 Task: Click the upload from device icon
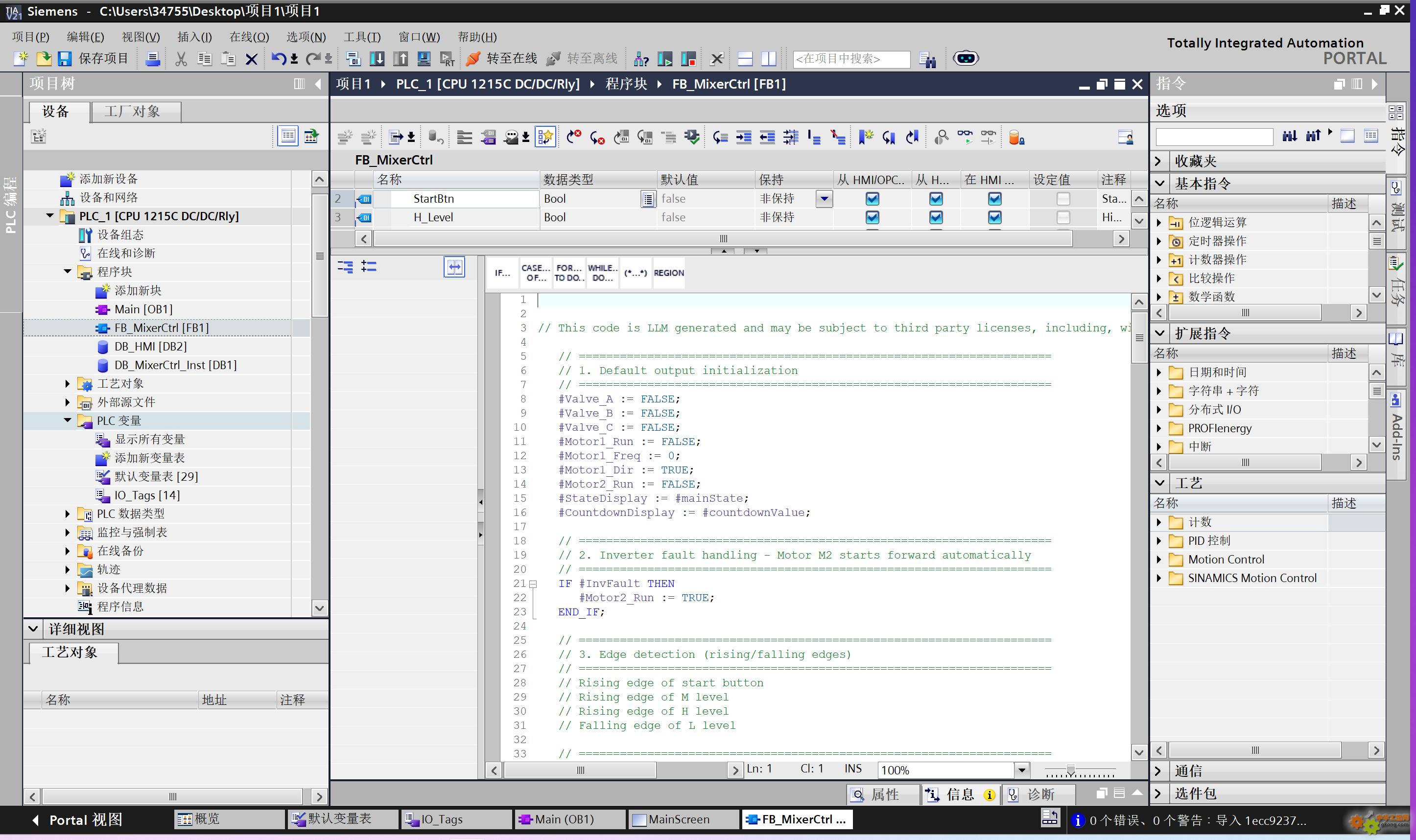(x=401, y=58)
